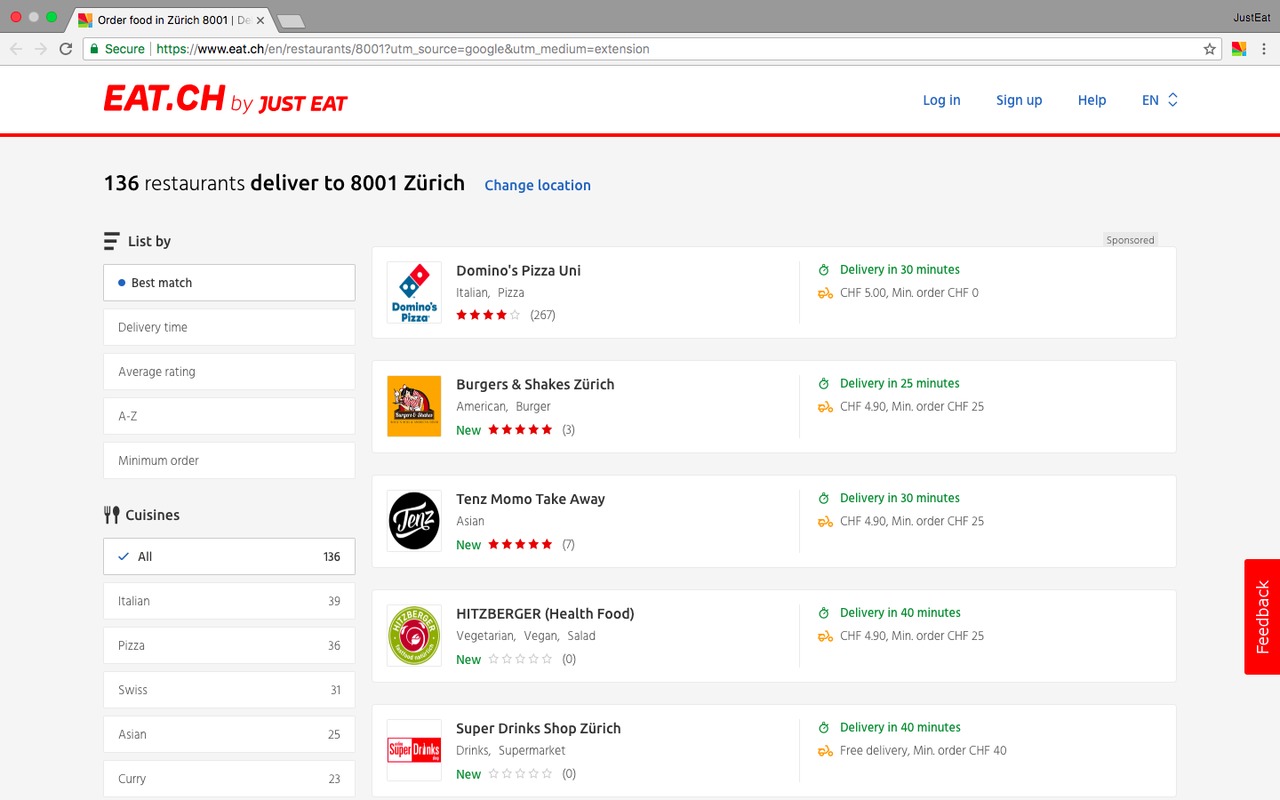The height and width of the screenshot is (800, 1280).
Task: Click HITZBERGER delivery scooter icon
Action: point(825,636)
